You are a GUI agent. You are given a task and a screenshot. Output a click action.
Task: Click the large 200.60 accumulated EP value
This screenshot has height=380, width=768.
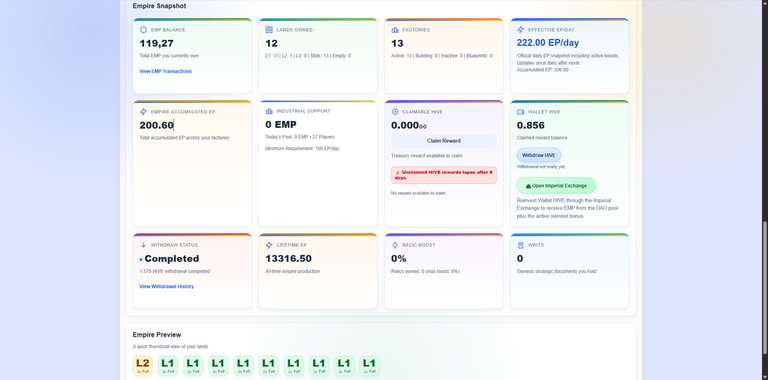click(157, 125)
